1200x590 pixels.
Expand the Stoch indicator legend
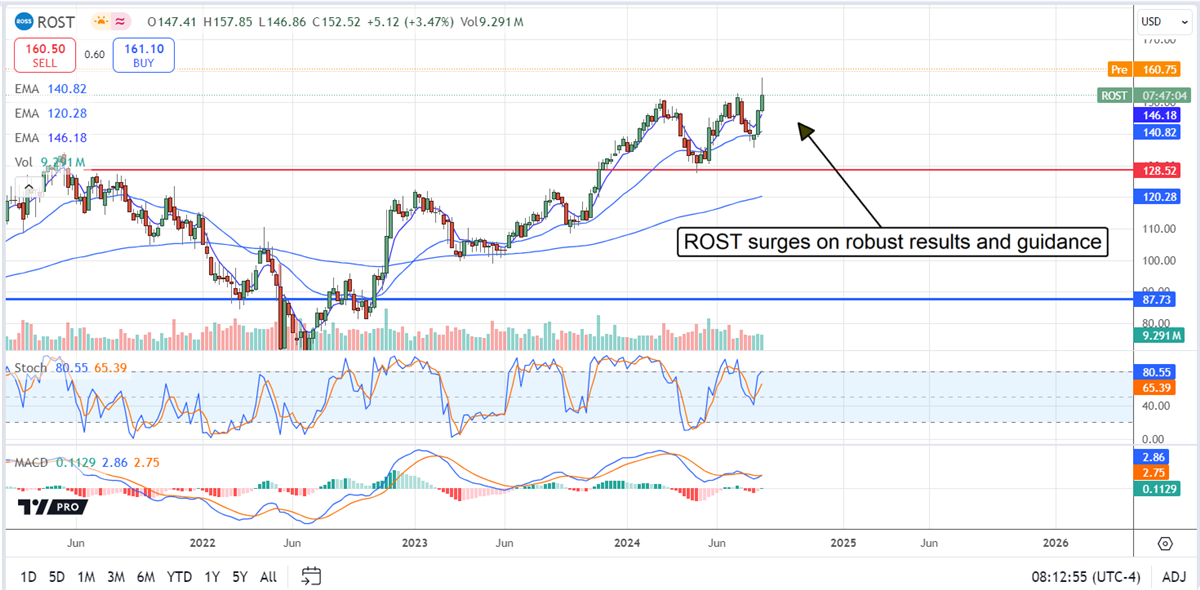point(30,368)
